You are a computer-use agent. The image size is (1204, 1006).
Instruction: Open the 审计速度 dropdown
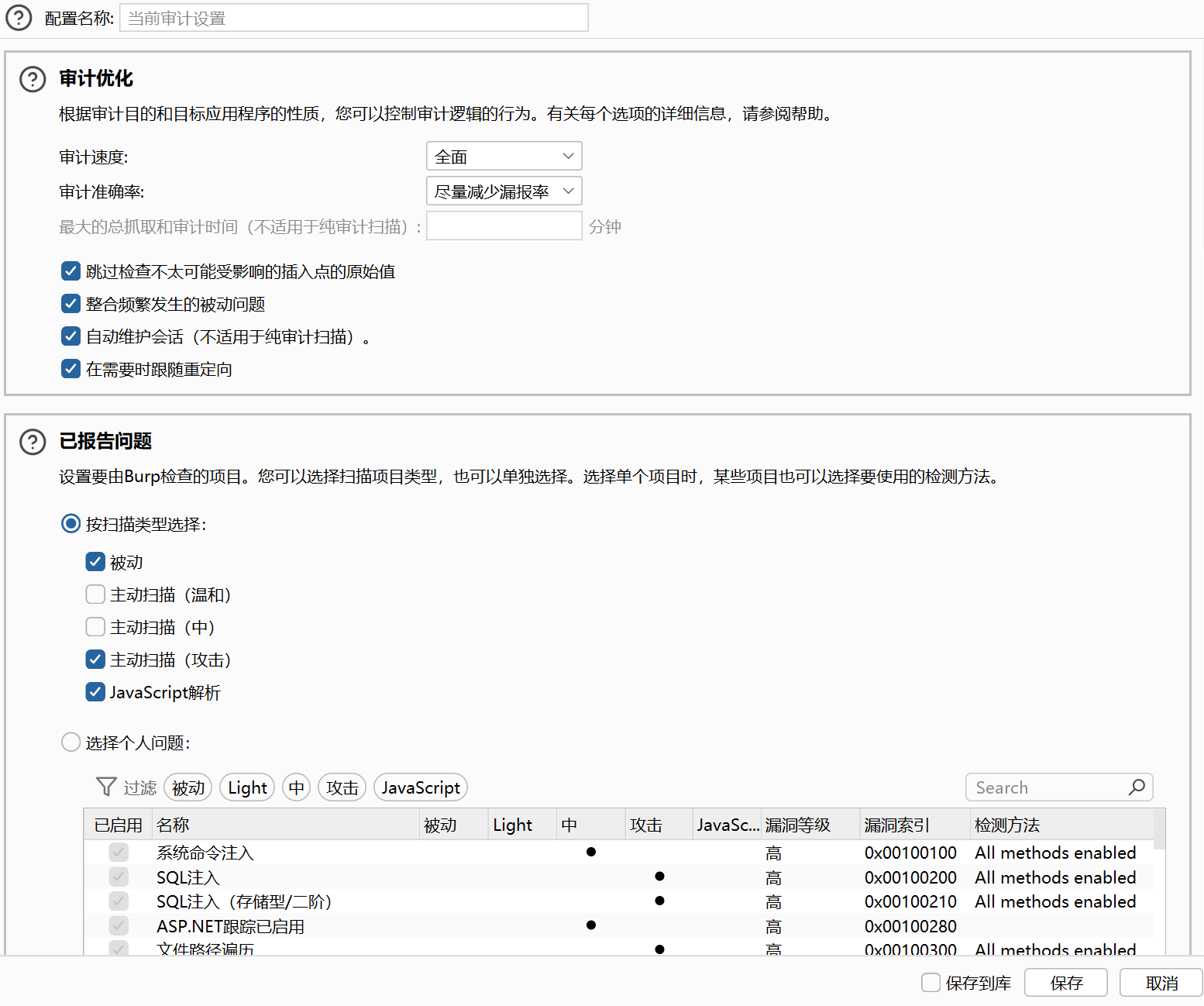(504, 157)
